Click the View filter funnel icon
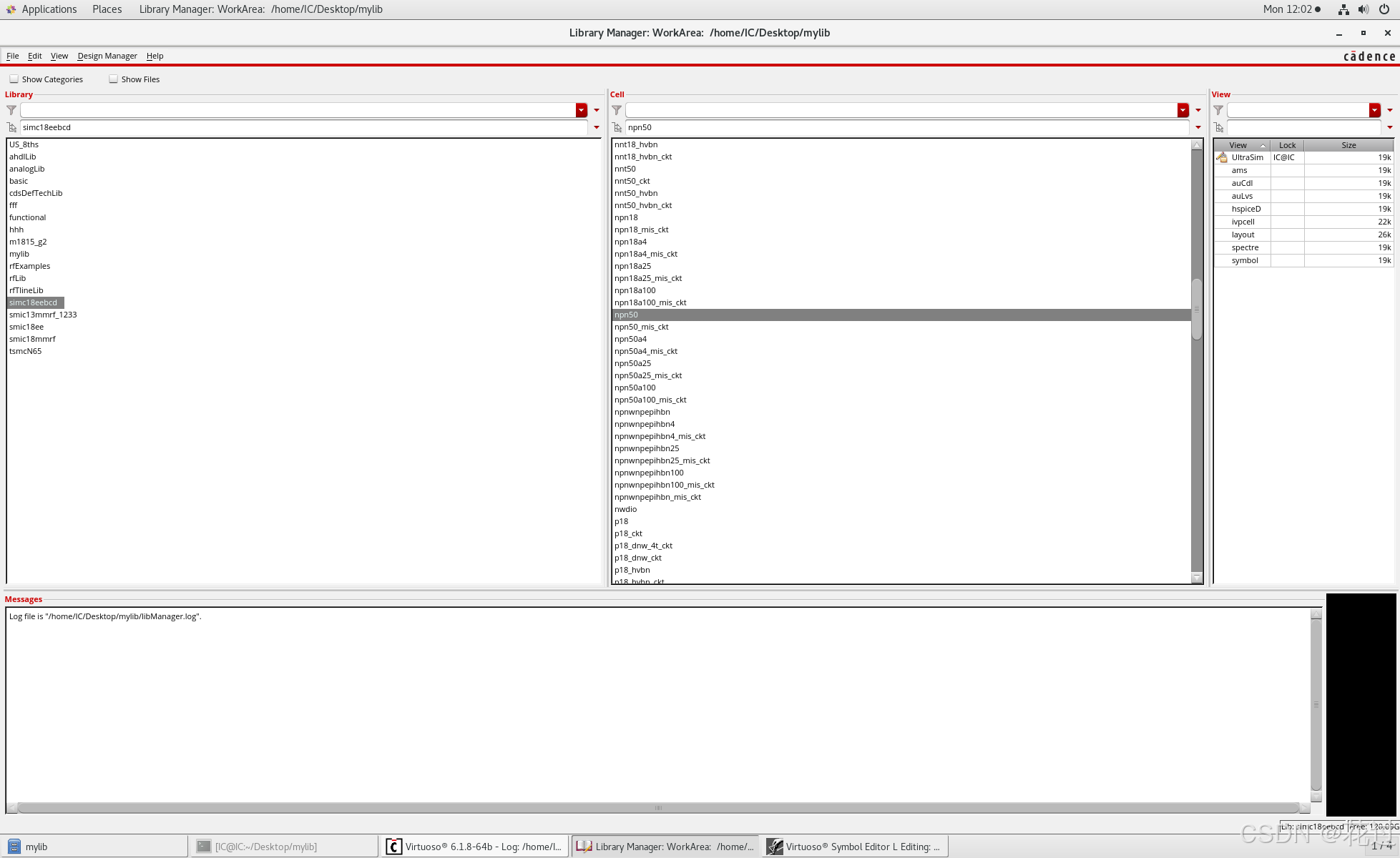The width and height of the screenshot is (1400, 858). [1218, 110]
